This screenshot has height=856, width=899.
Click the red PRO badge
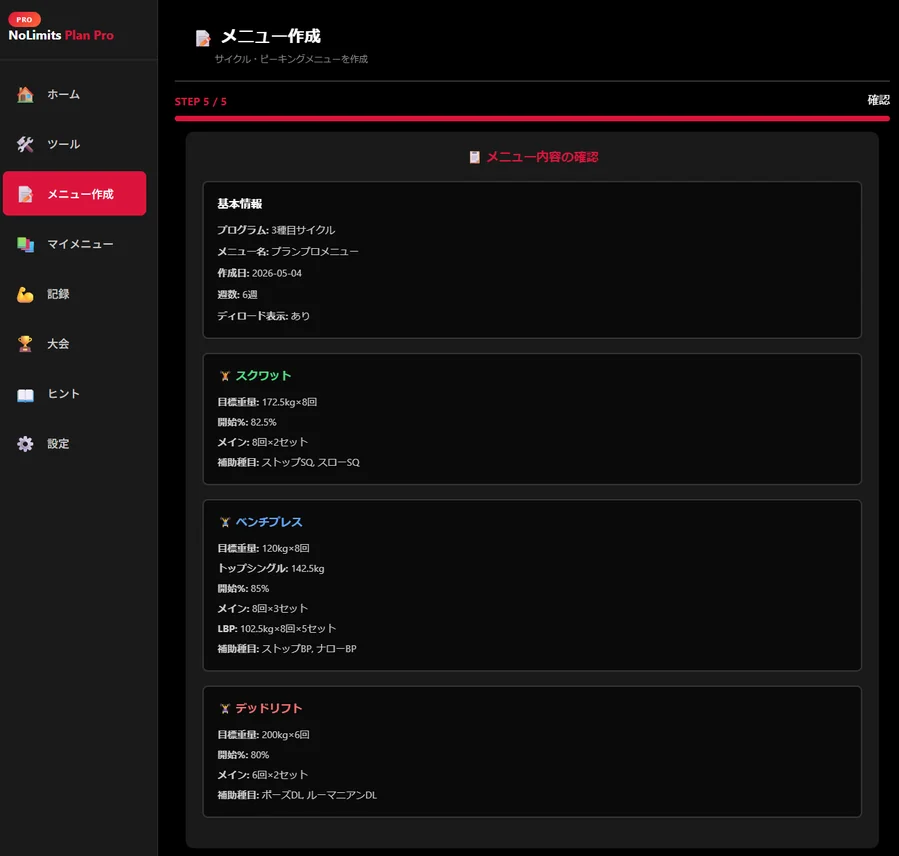click(x=24, y=19)
